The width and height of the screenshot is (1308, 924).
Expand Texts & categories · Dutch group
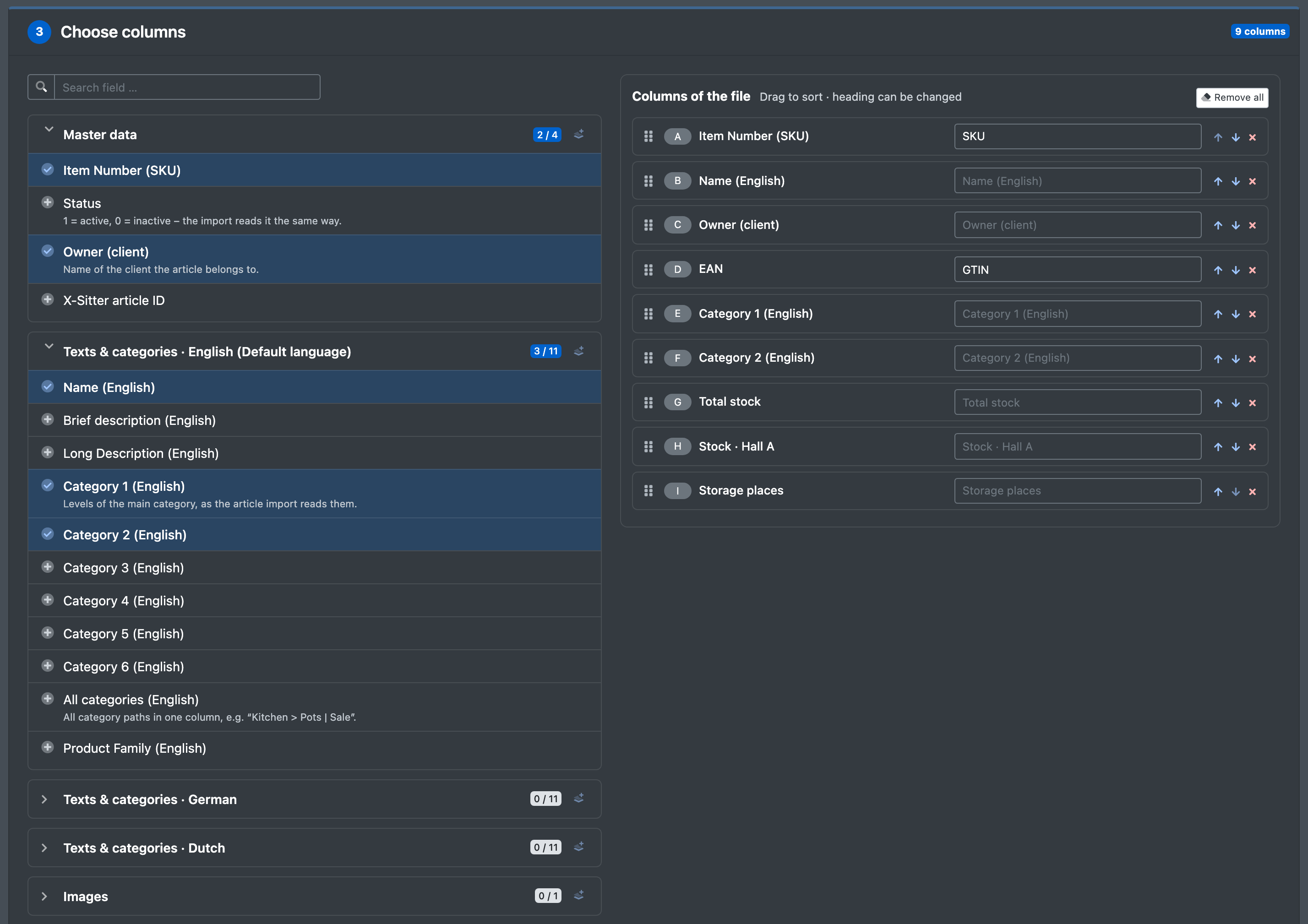click(x=44, y=848)
